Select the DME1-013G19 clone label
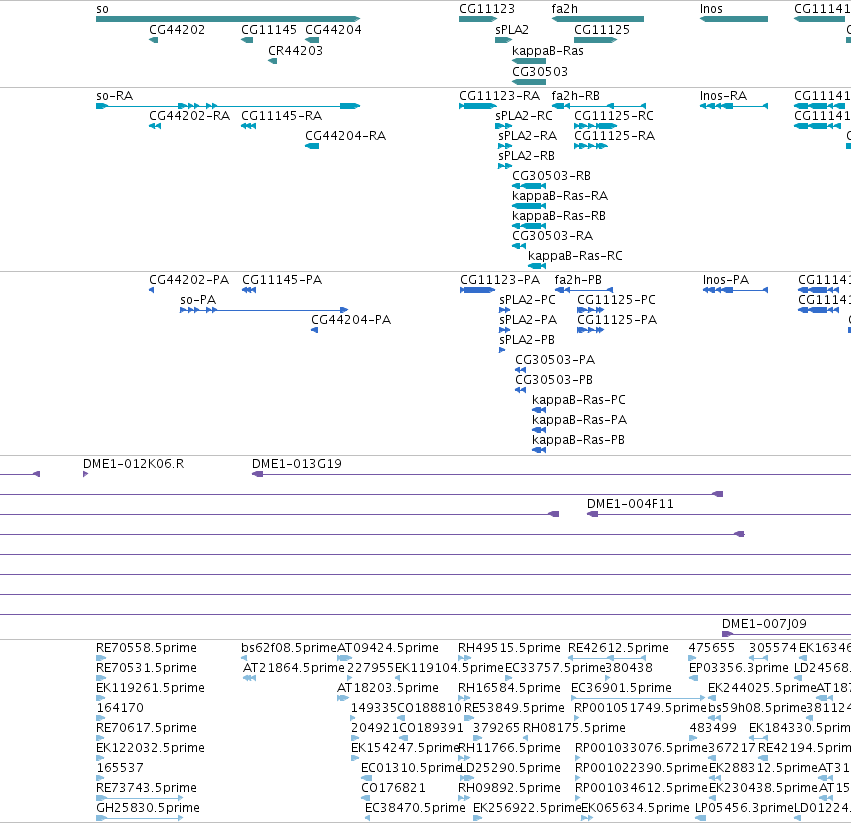 (x=296, y=464)
